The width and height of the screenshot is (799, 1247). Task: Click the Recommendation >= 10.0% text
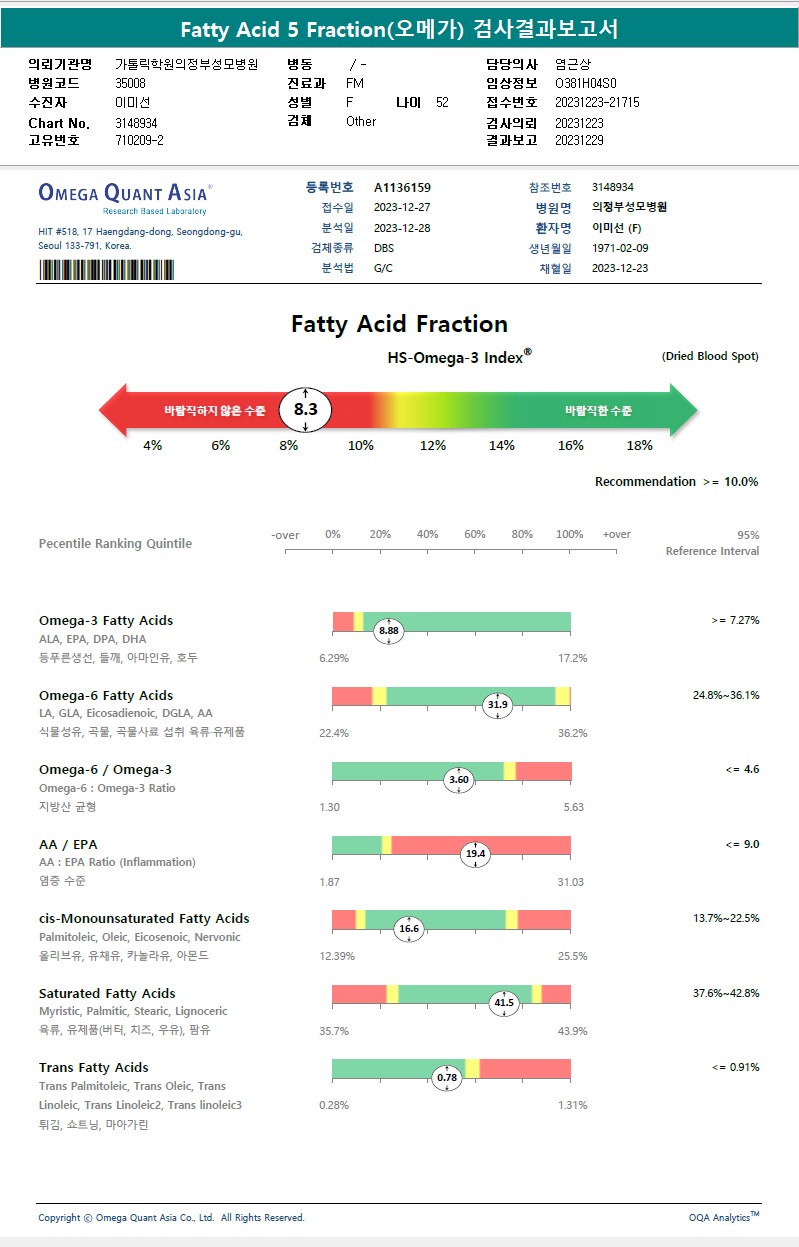pyautogui.click(x=676, y=482)
